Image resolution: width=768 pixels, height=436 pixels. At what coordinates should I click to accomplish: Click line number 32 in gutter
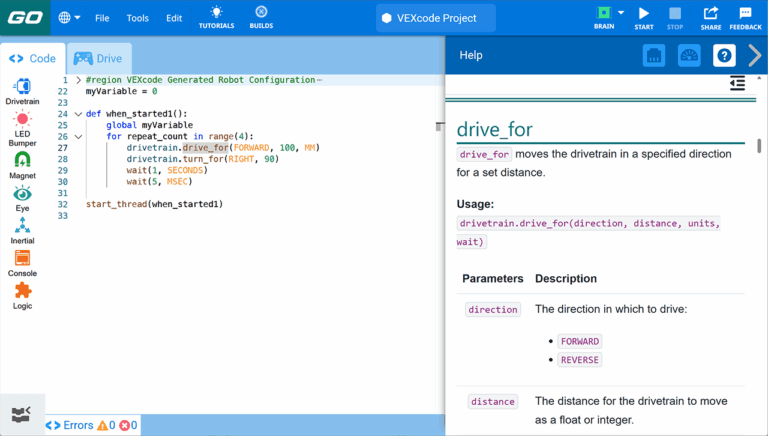point(63,204)
